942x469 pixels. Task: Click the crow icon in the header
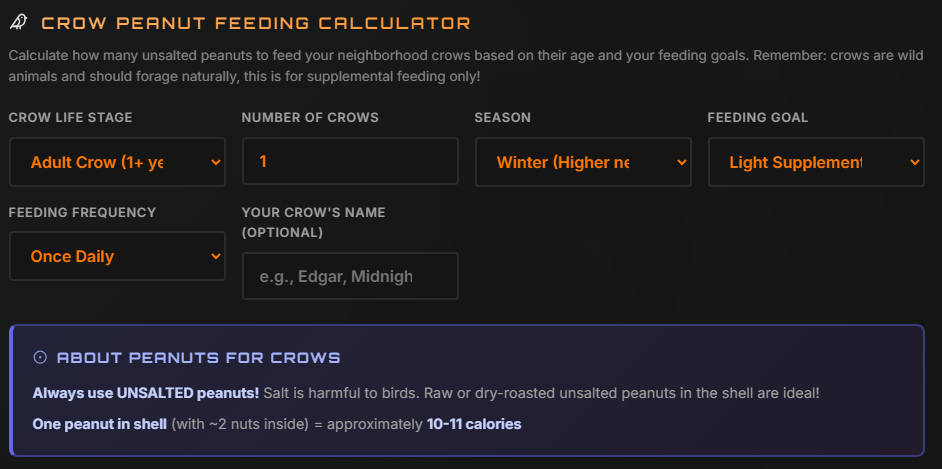18,22
